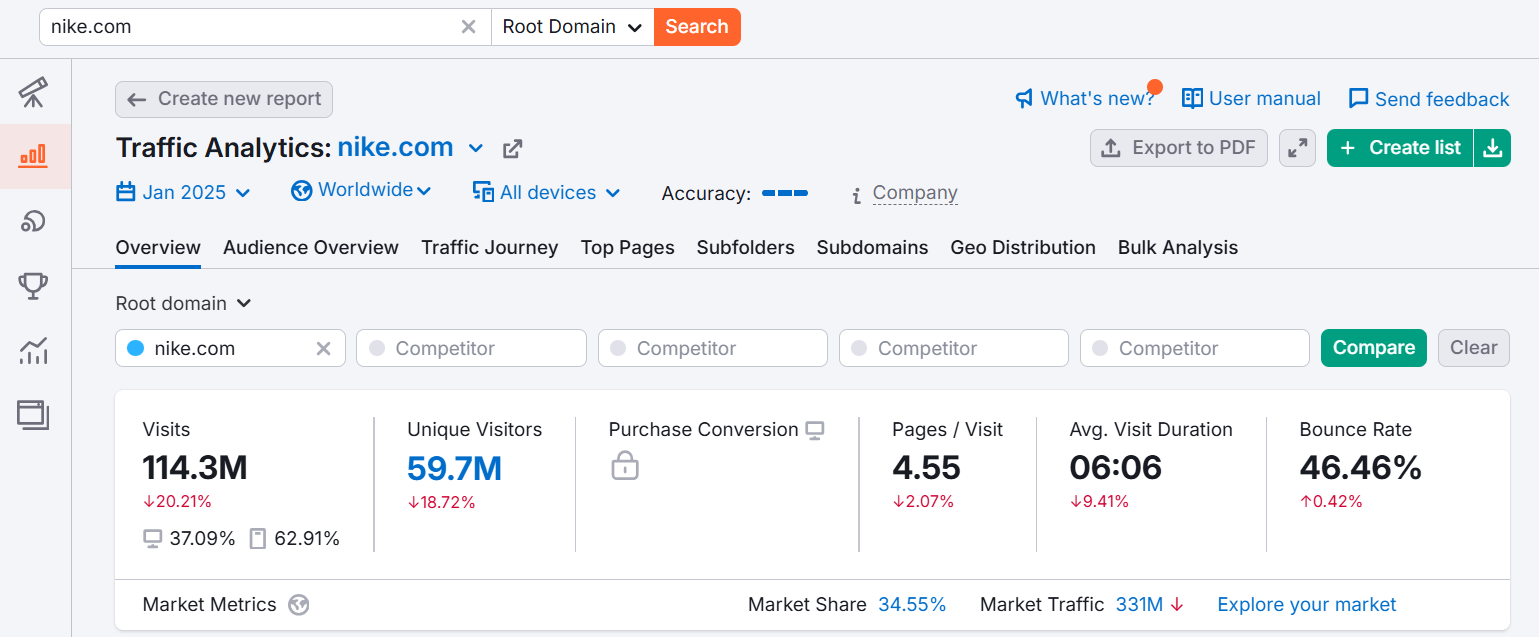The image size is (1539, 637).
Task: Click desktop icon next to Purchase Conversion
Action: point(816,430)
